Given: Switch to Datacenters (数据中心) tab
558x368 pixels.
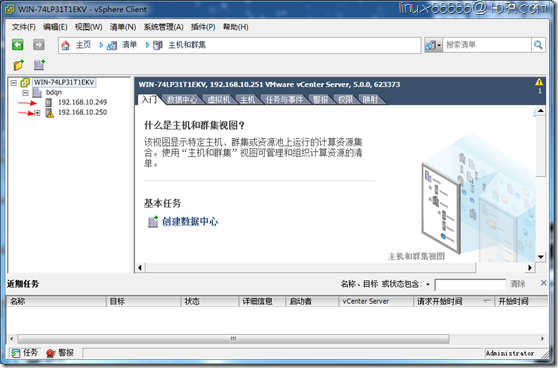Looking at the screenshot, I should coord(182,100).
